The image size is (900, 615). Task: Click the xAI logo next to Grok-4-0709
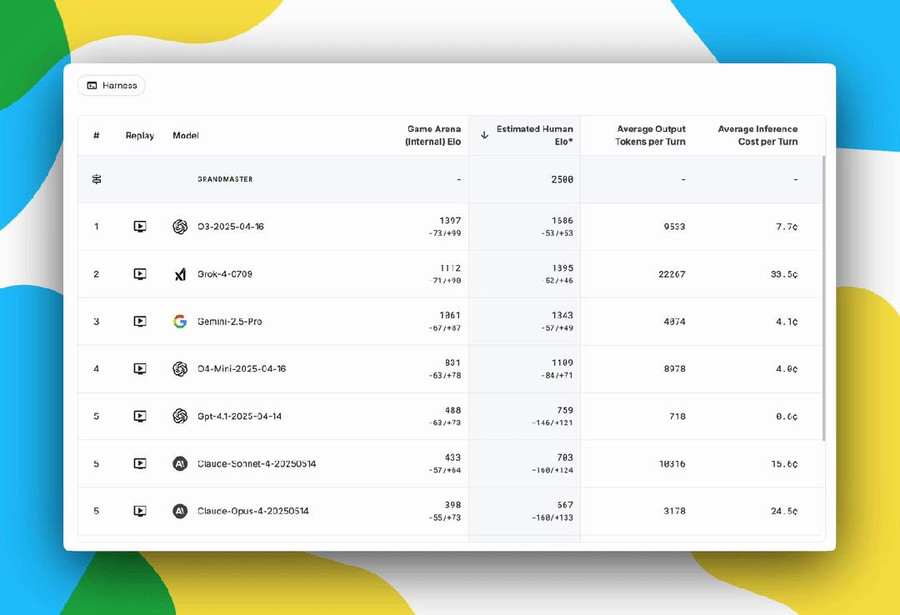pyautogui.click(x=180, y=274)
